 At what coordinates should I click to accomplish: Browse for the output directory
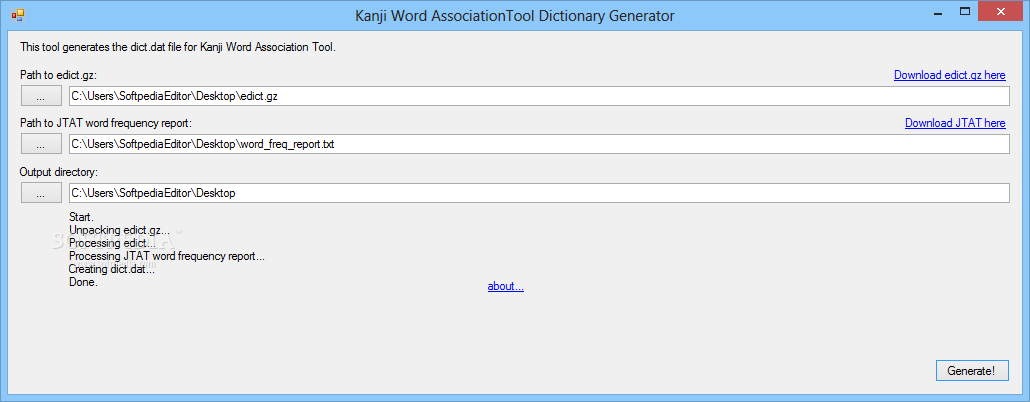(41, 193)
